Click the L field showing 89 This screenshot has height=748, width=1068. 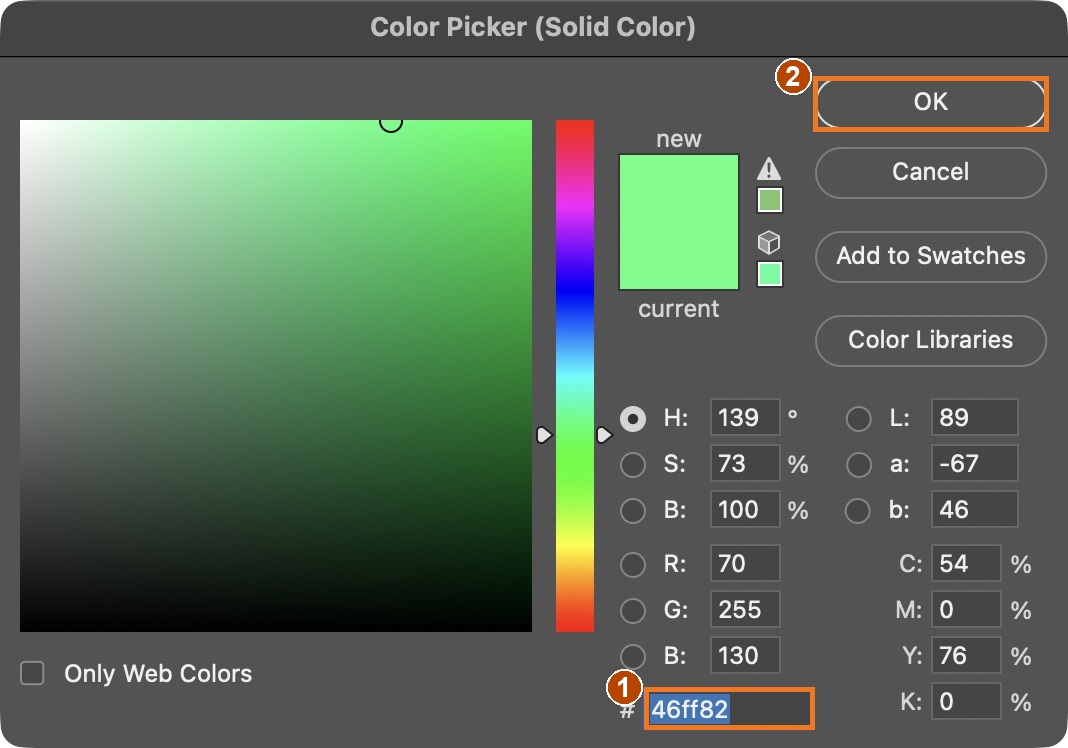coord(974,417)
